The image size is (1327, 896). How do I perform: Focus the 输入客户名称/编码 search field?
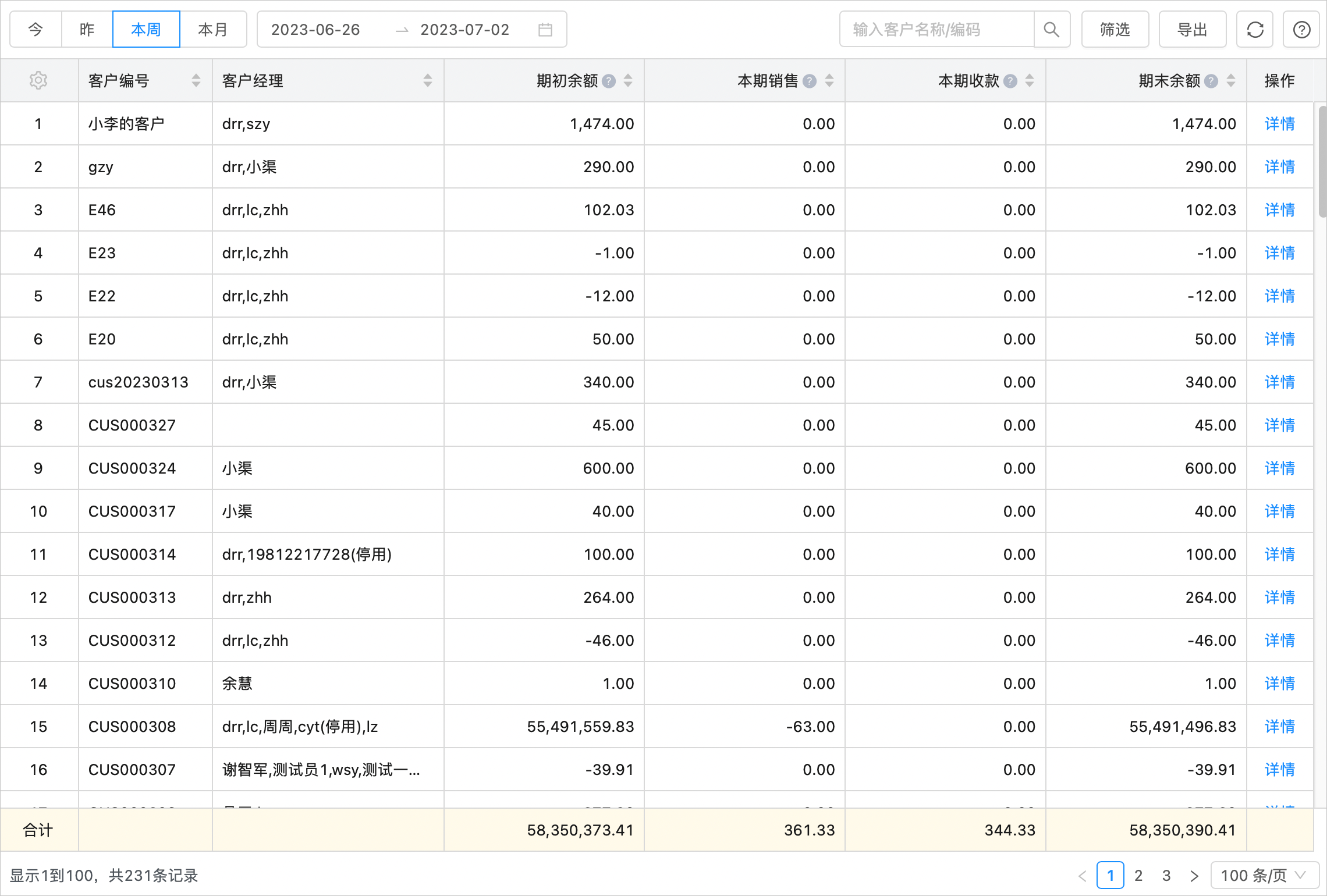(937, 30)
